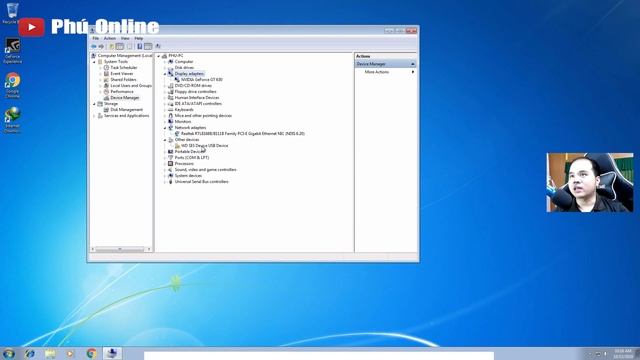Viewport: 640px width, 360px height.
Task: Click the left pane horizontal scrollbar thumb
Action: [x=120, y=249]
